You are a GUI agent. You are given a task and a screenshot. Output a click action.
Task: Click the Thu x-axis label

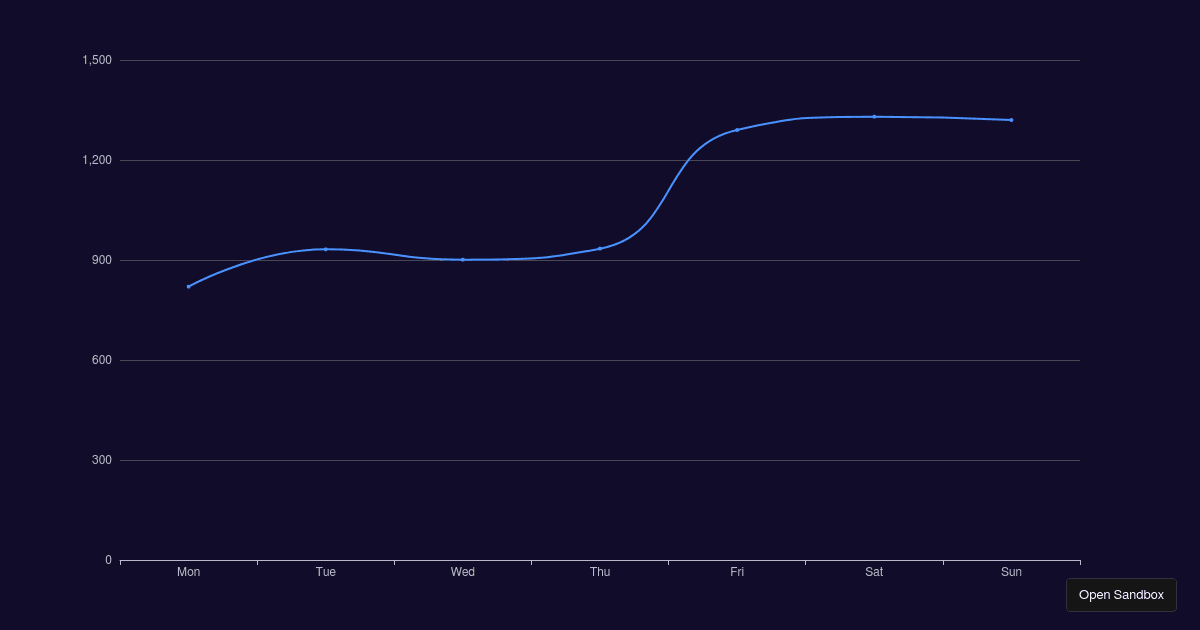pos(600,572)
